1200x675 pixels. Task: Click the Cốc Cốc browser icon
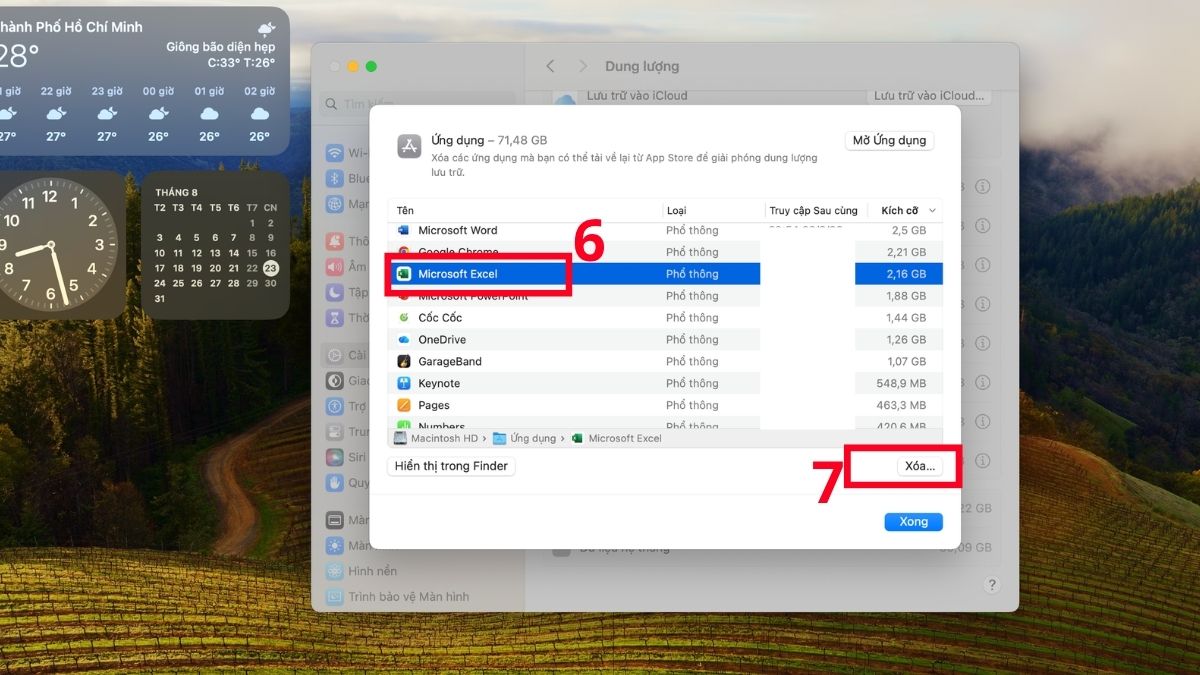(x=403, y=317)
